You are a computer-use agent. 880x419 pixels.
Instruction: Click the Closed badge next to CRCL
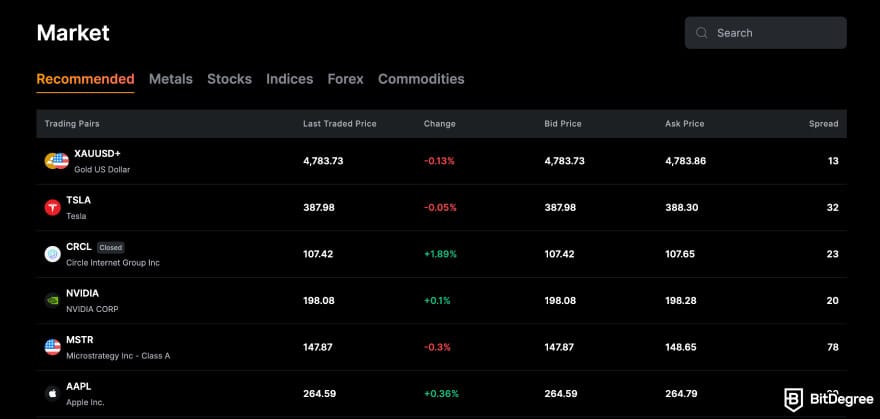point(111,247)
